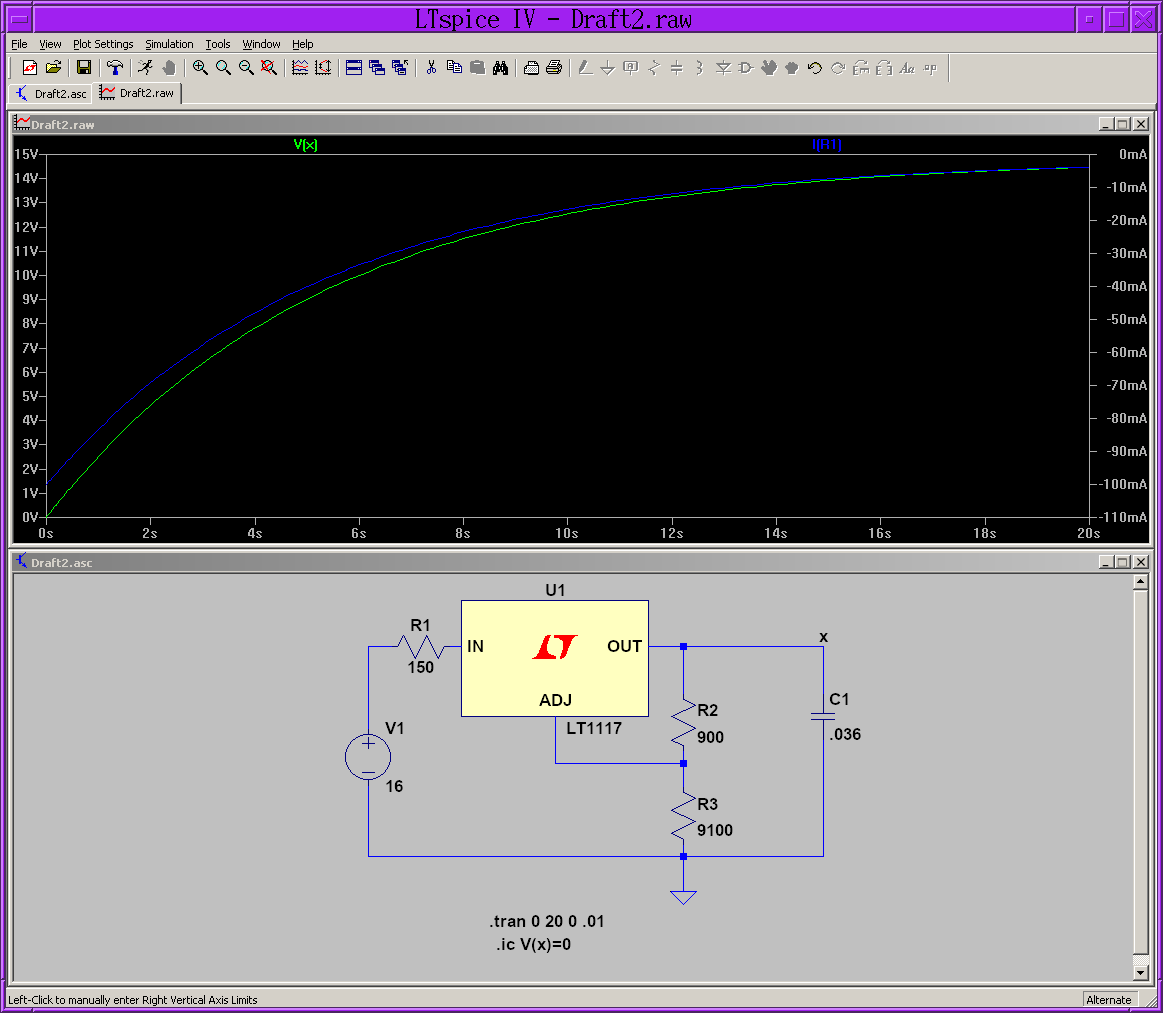Select the Resistor component tool
The image size is (1163, 1013).
point(653,68)
